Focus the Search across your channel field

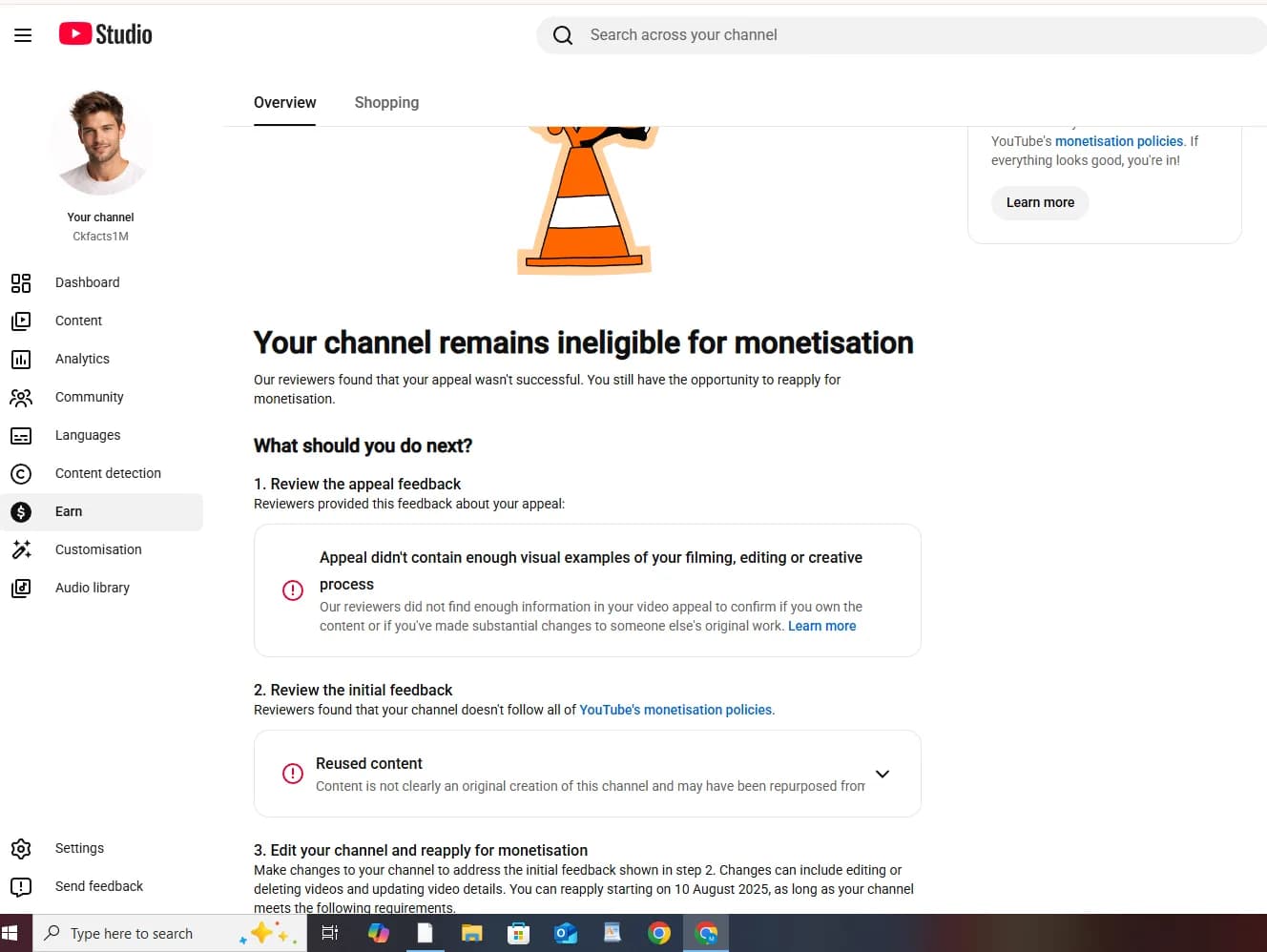(902, 35)
